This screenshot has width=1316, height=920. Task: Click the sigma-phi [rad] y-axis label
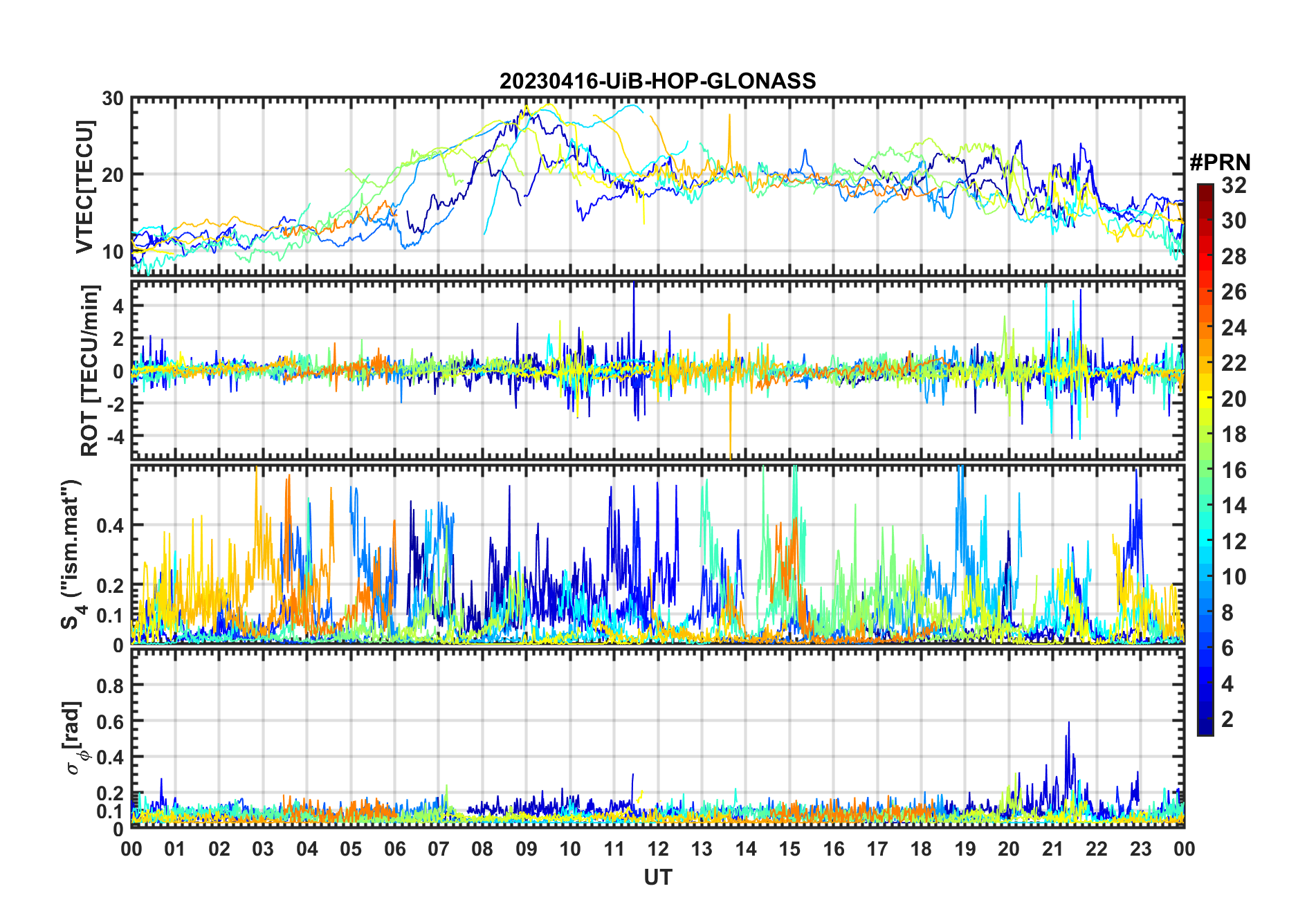pyautogui.click(x=75, y=737)
